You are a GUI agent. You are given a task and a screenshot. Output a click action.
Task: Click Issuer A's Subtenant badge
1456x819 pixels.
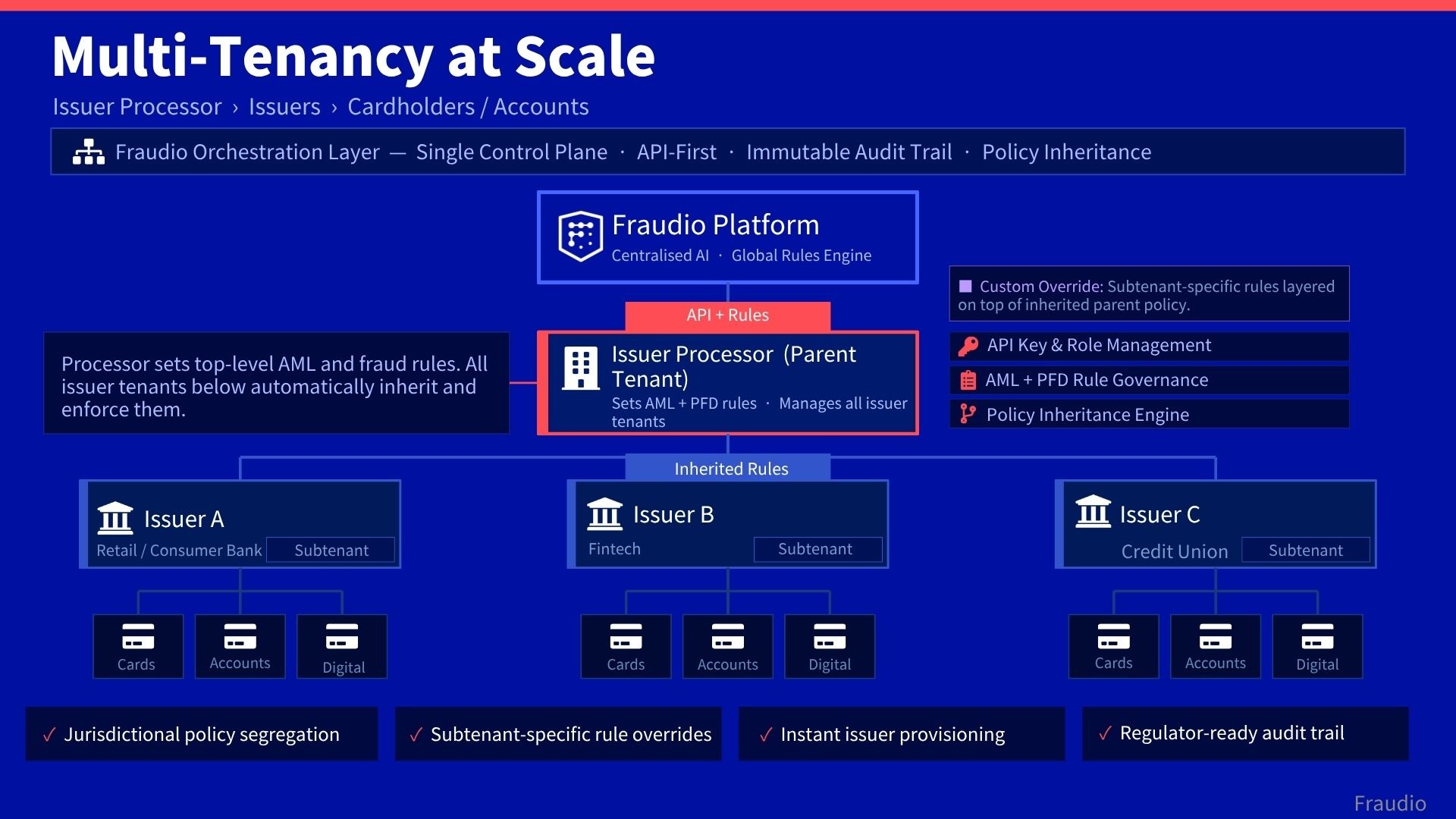click(331, 550)
